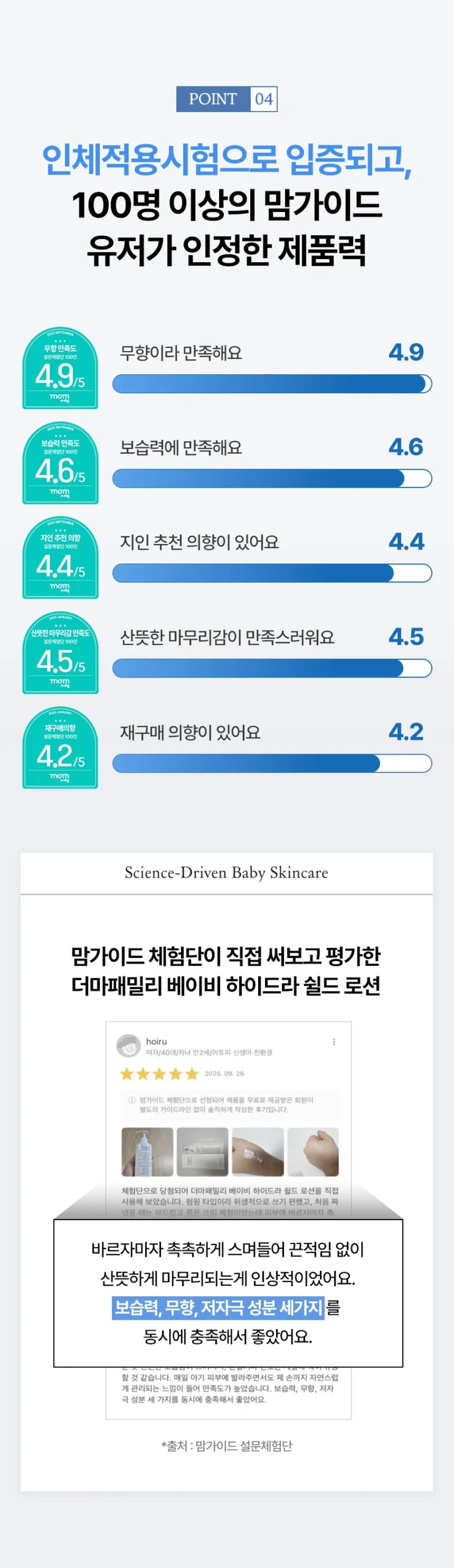Select the 4.4/5 recommendation intent badge
The width and height of the screenshot is (454, 1568).
point(60,559)
